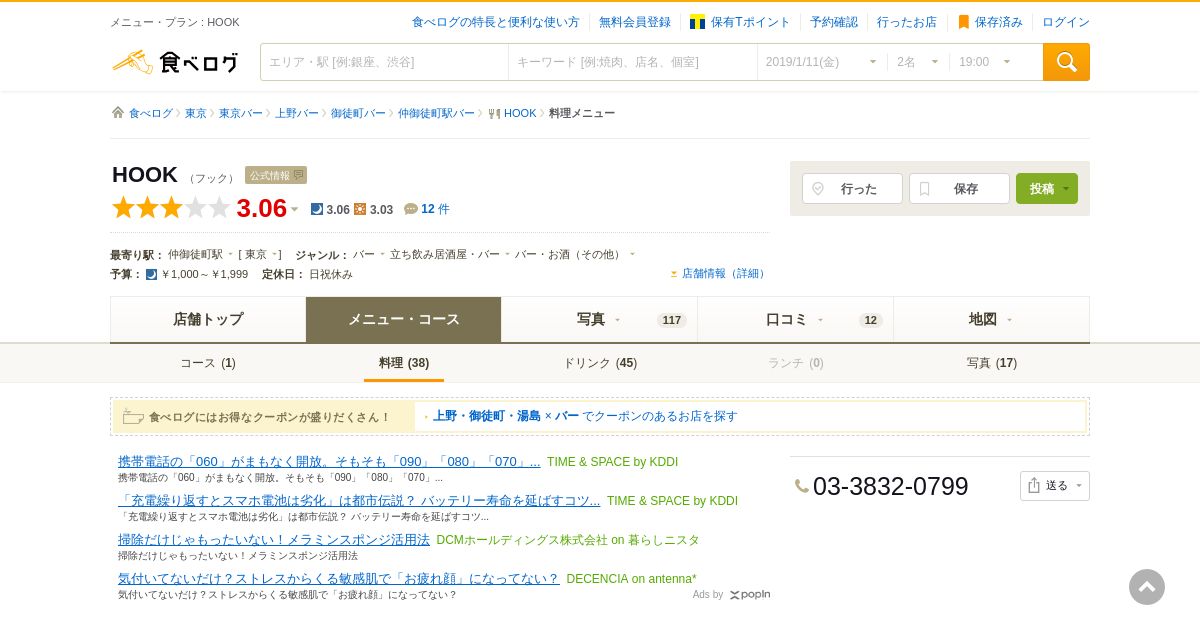Screen dimensions: 1200x630
Task: Click 予約確認 header link
Action: (834, 22)
